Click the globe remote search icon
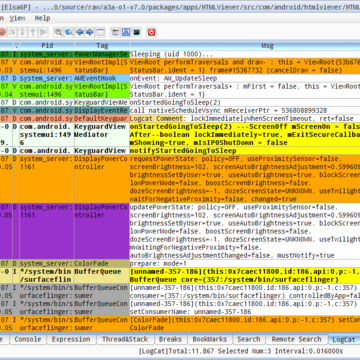360x360 pixels. tap(69, 32)
